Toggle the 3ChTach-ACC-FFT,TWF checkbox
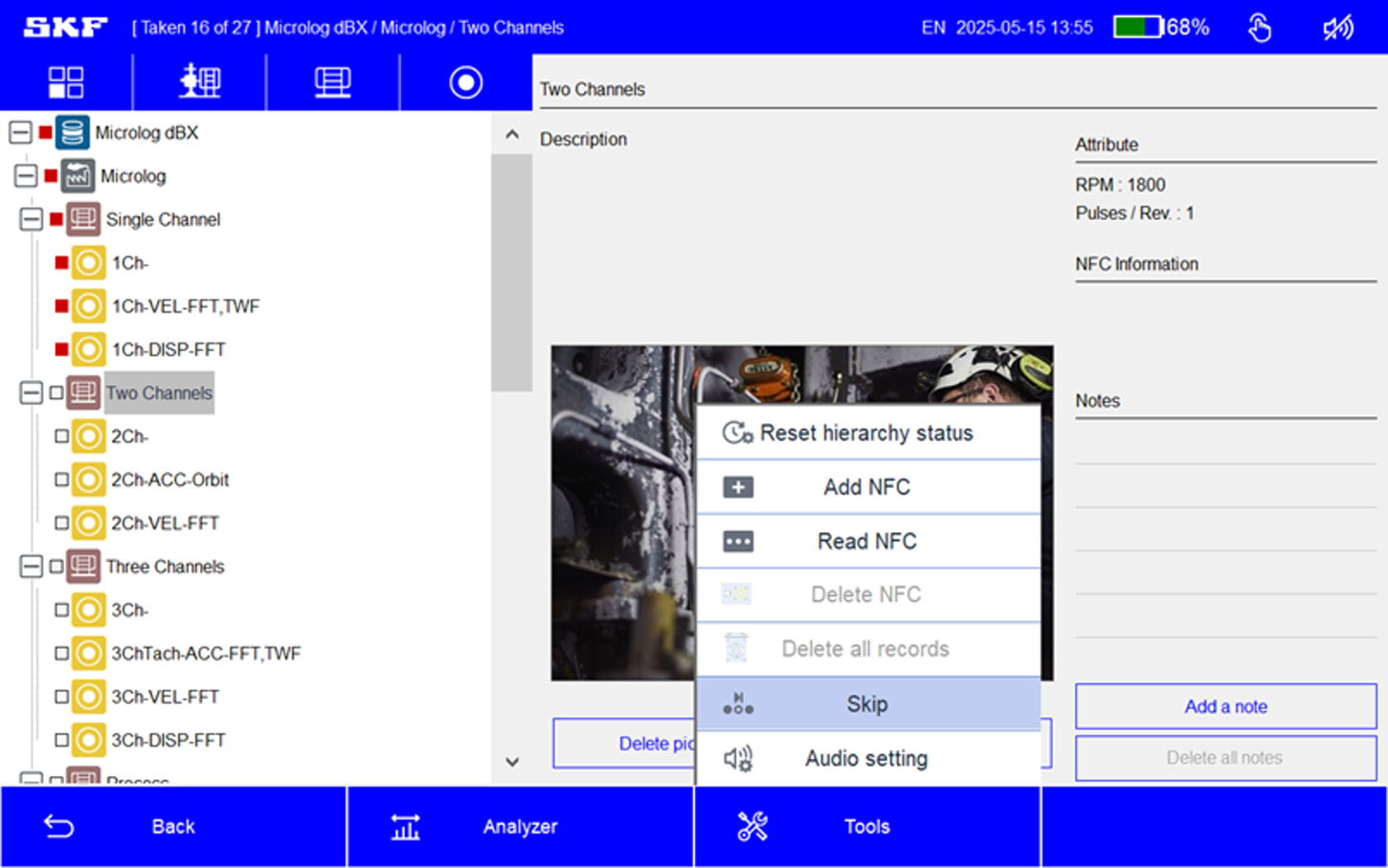This screenshot has height=868, width=1388. [62, 653]
